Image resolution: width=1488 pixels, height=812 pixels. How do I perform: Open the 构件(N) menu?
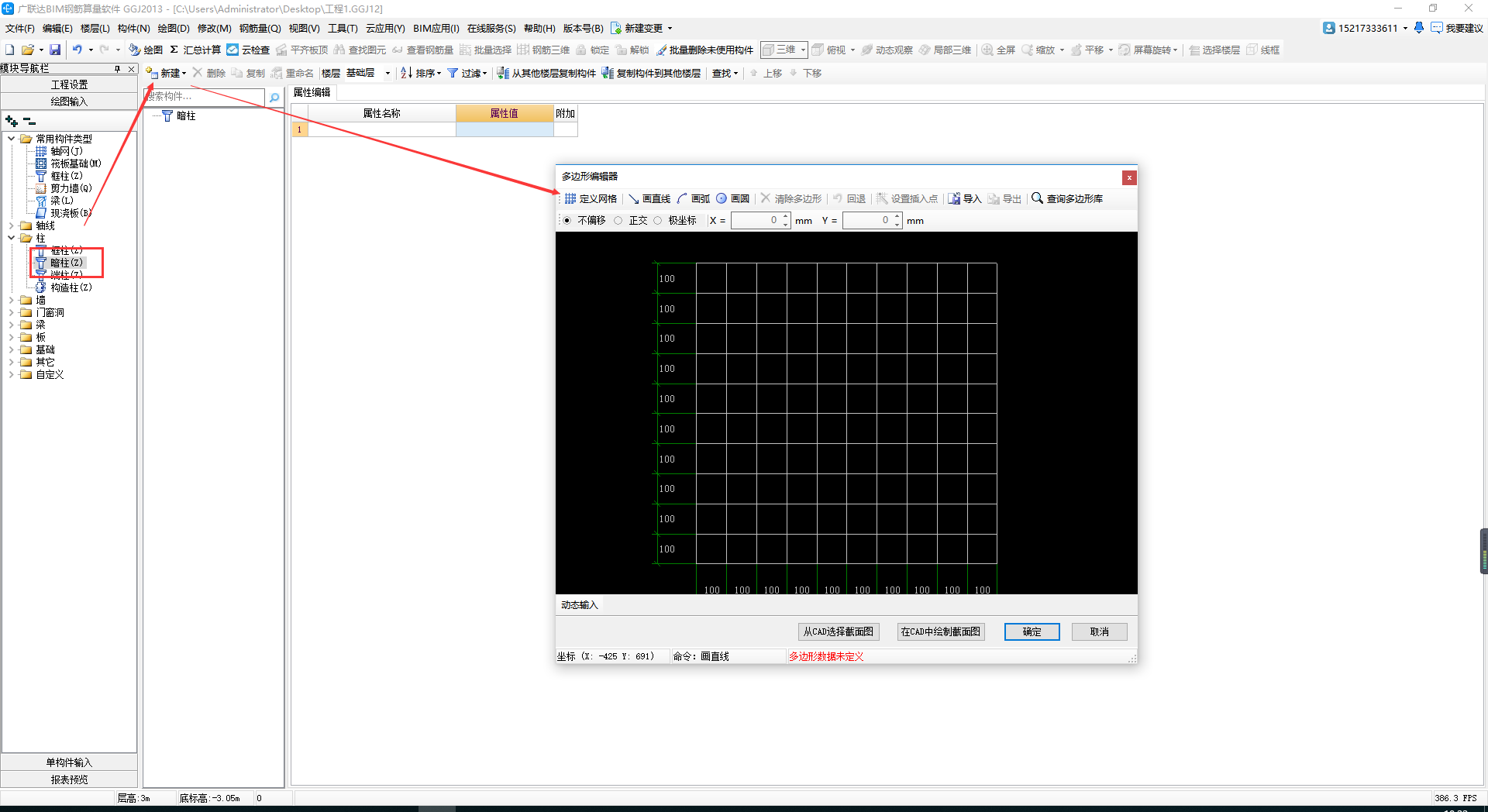(x=133, y=28)
